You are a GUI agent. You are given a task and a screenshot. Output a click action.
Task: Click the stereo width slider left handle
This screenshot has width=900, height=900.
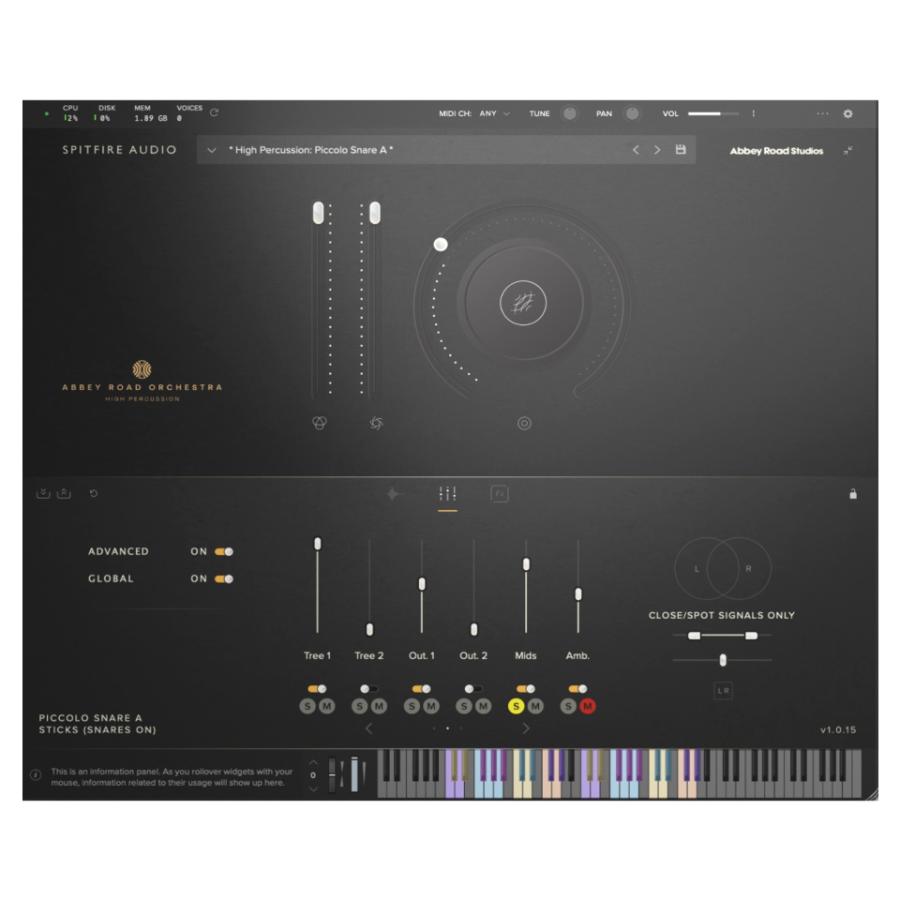click(x=694, y=635)
